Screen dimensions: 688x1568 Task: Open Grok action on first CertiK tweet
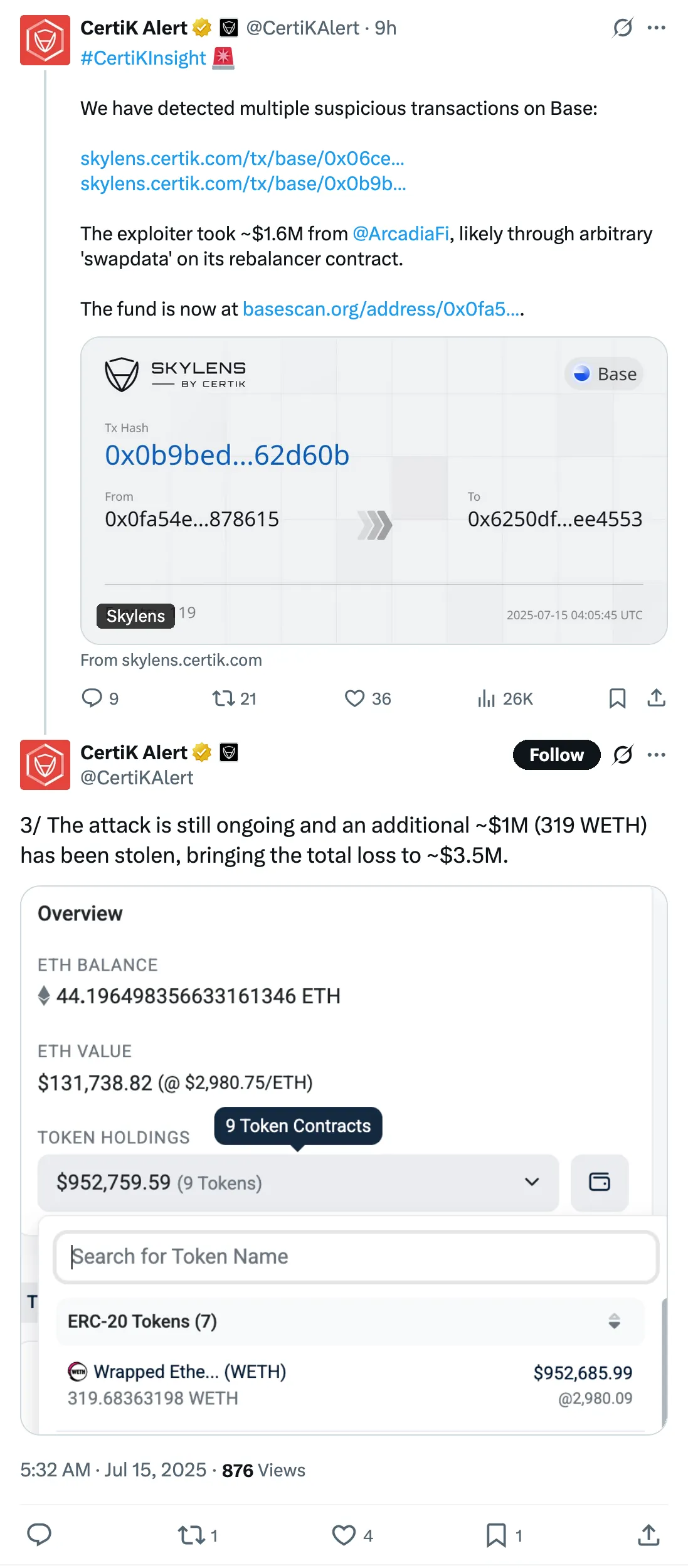click(622, 28)
